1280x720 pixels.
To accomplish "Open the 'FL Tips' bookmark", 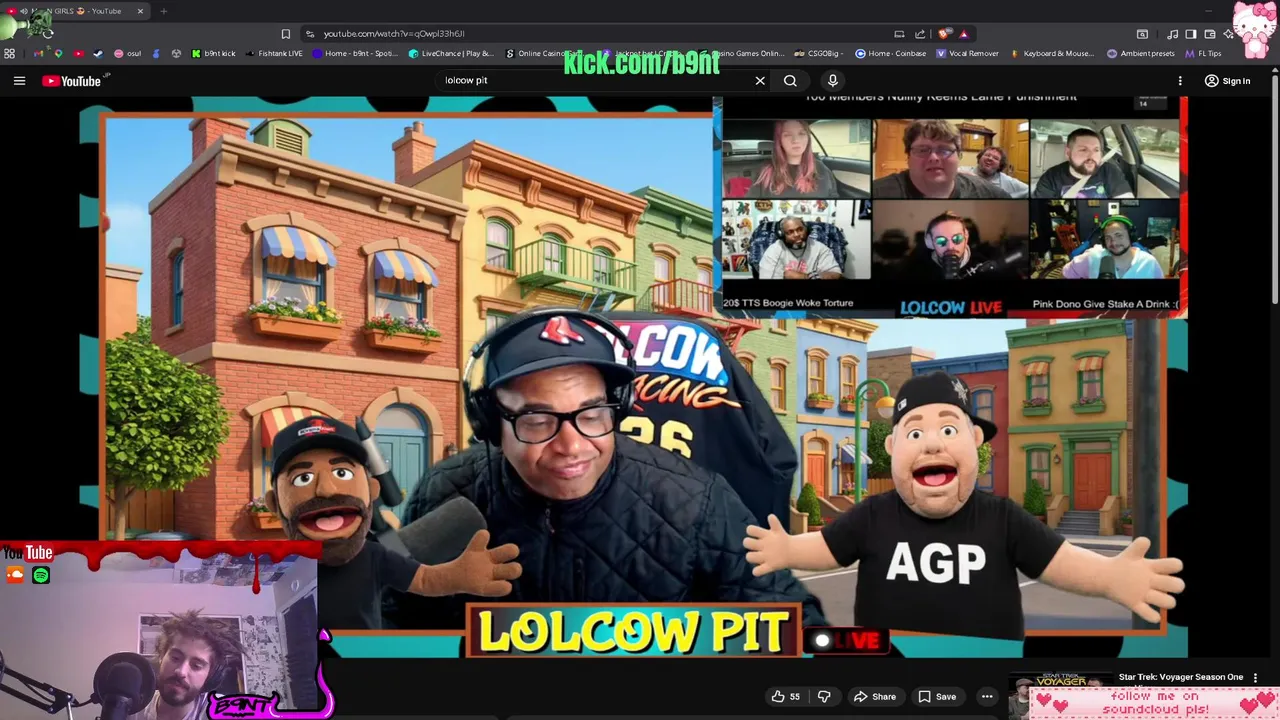I will point(1203,53).
